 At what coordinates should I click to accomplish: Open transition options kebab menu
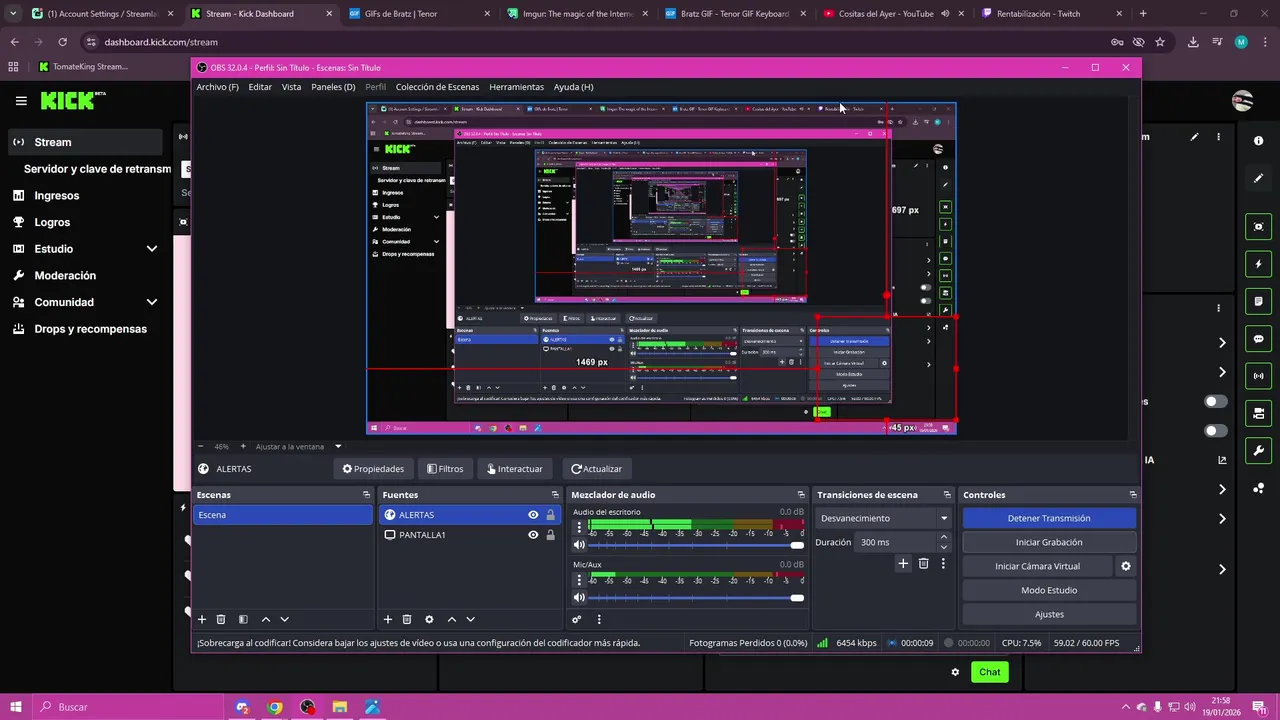(x=942, y=564)
